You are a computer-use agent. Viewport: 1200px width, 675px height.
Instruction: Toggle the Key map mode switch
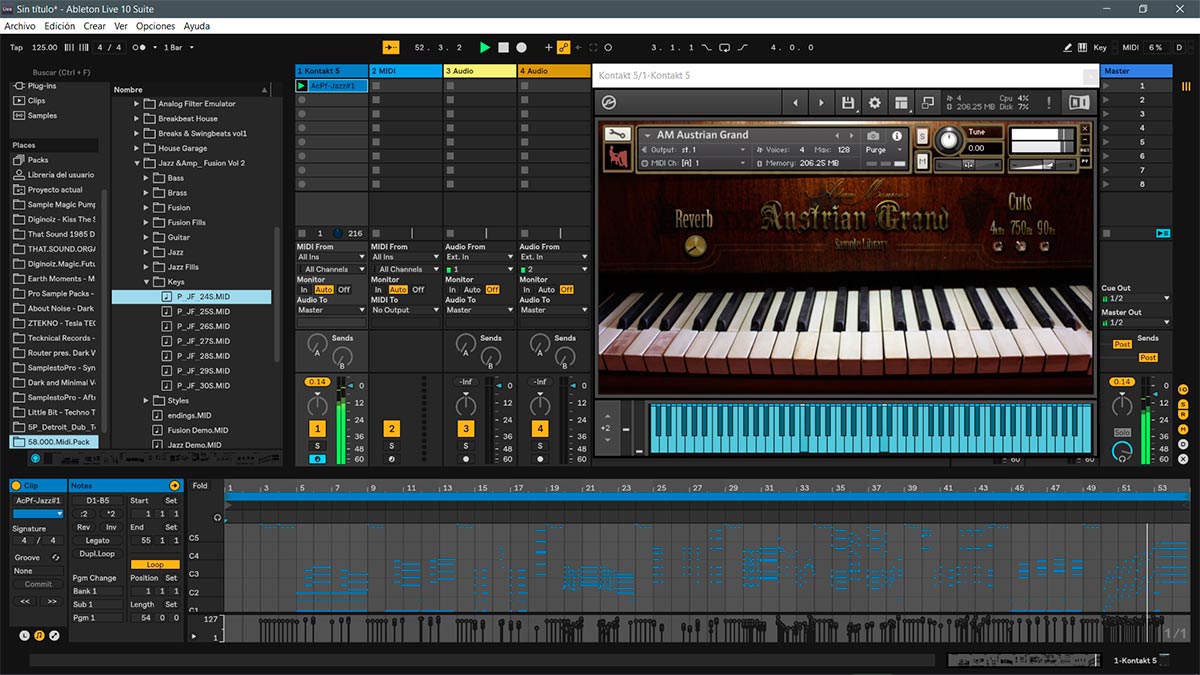1100,47
